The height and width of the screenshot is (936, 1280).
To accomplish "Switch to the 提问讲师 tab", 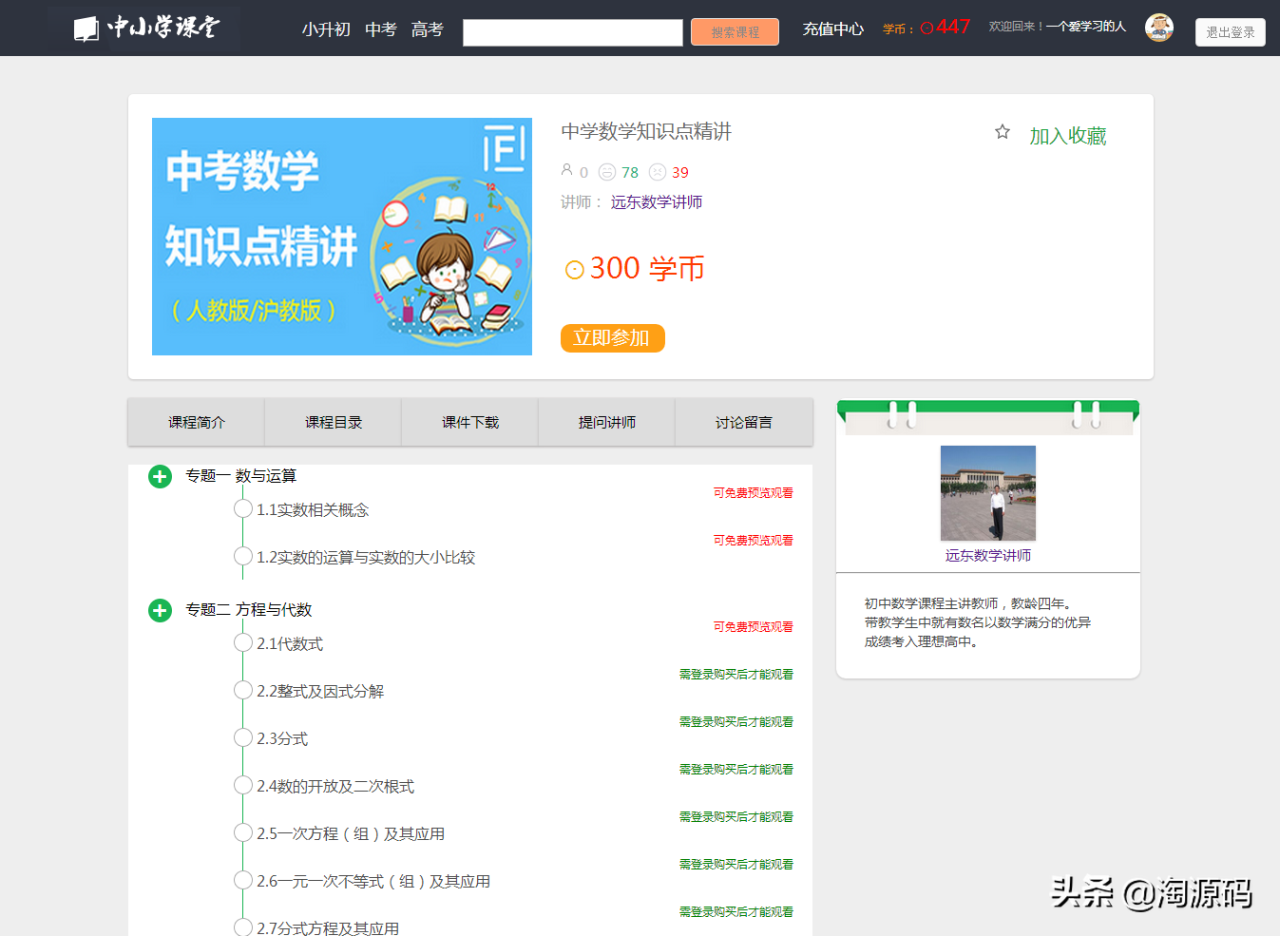I will click(607, 422).
